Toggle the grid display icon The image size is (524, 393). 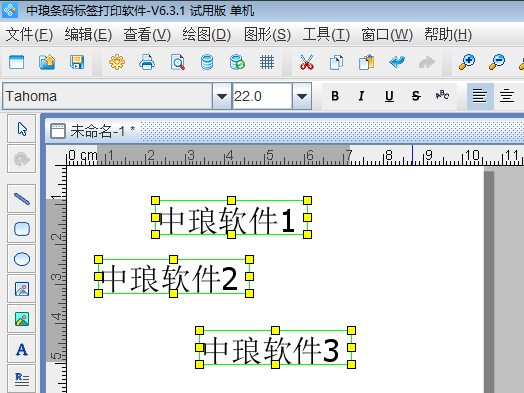click(x=267, y=62)
